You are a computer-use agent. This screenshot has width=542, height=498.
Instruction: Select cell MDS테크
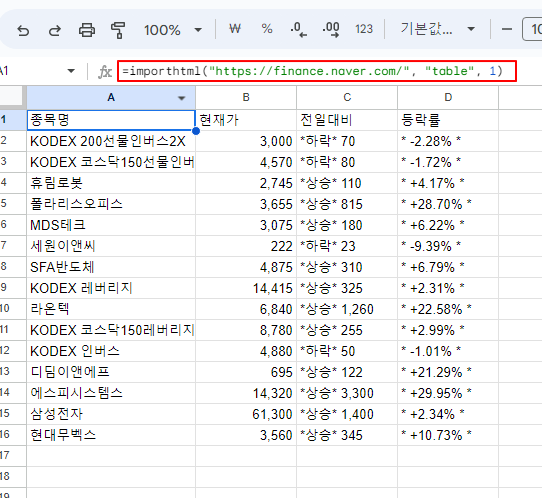[x=111, y=225]
